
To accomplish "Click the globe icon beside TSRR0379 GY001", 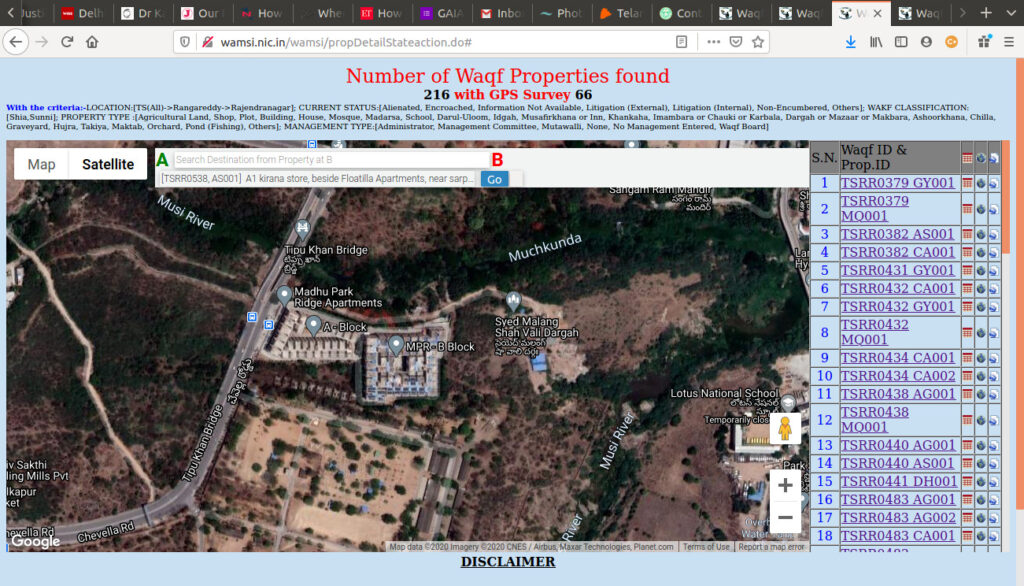I will (980, 183).
